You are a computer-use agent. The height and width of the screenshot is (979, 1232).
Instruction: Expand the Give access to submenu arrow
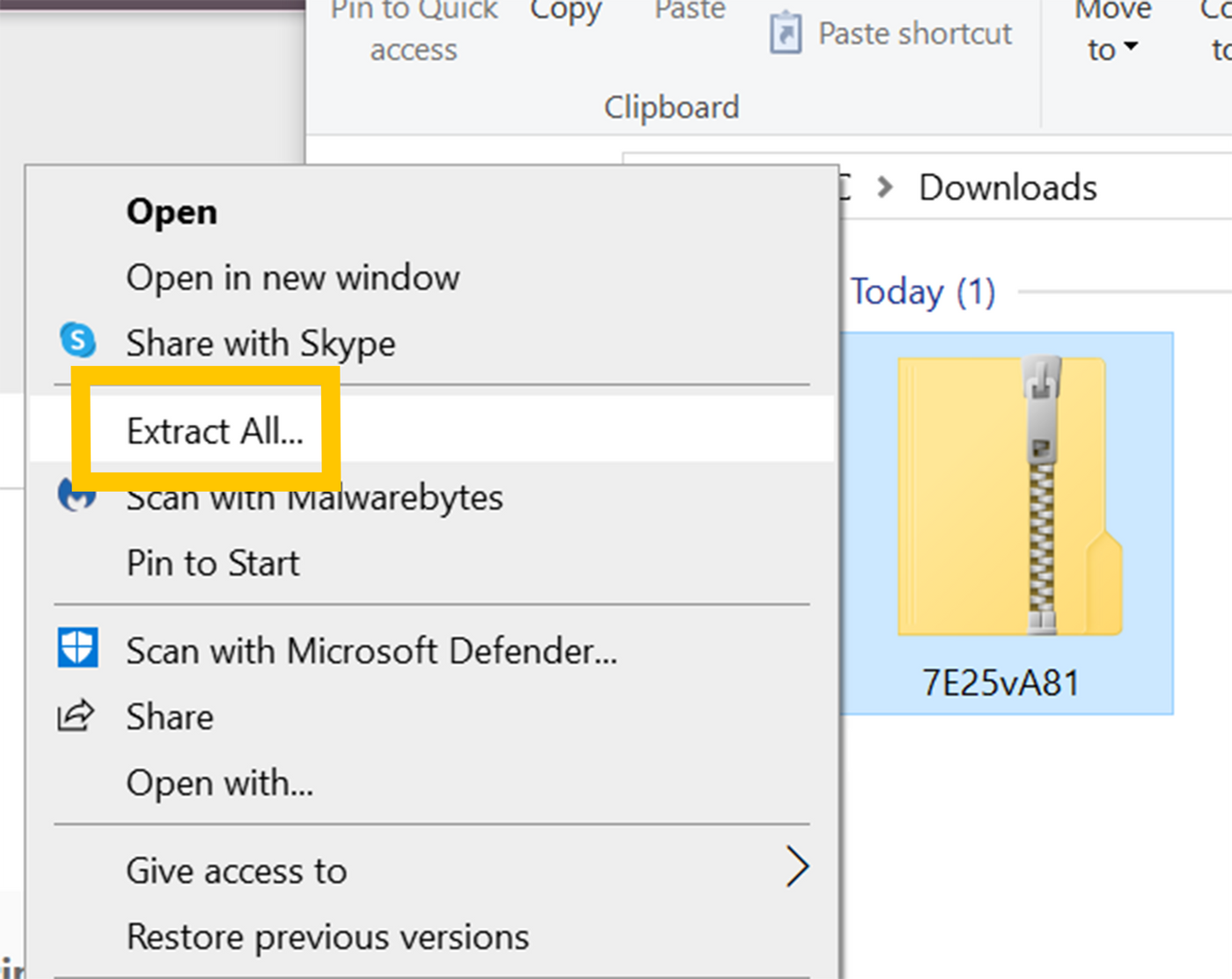(796, 868)
